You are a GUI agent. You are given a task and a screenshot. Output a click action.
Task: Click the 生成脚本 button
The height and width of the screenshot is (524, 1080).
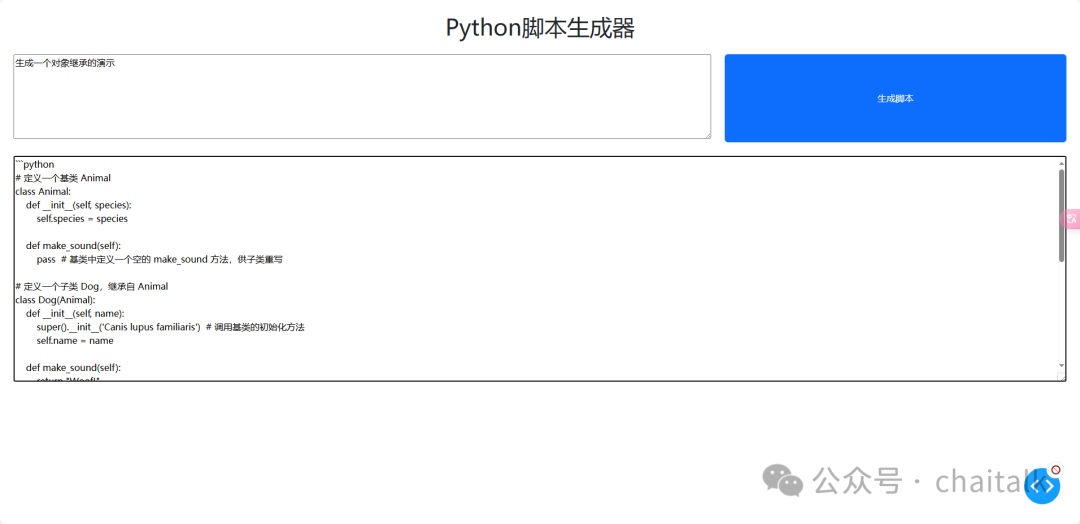coord(895,98)
